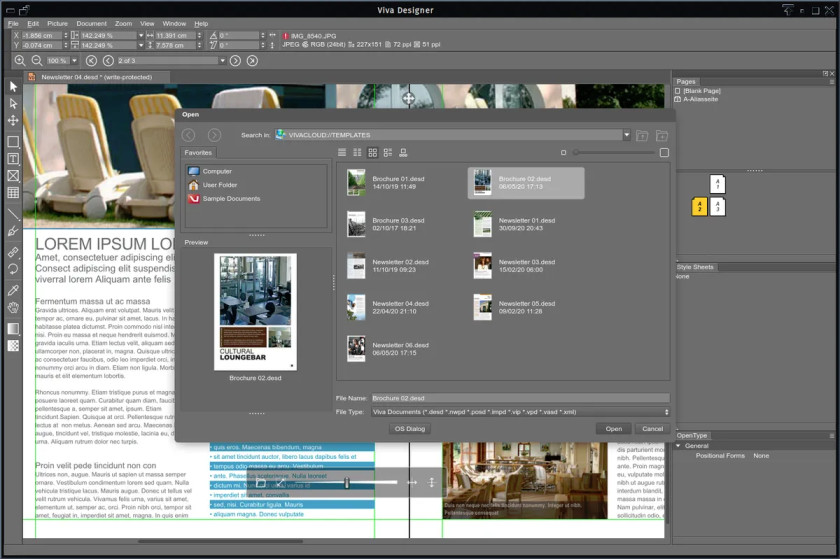Click the File Name input field

coord(520,398)
